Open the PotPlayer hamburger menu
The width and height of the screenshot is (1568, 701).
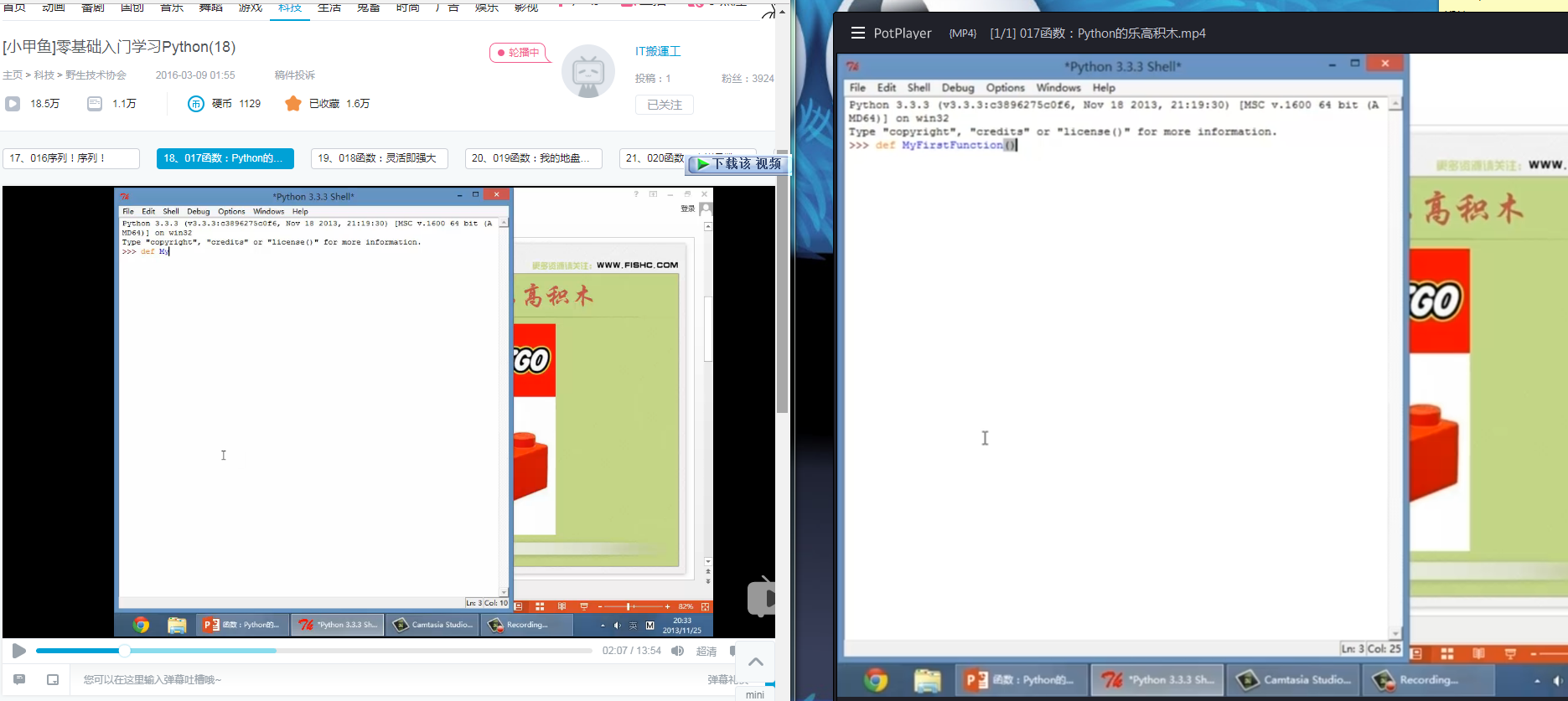[857, 34]
